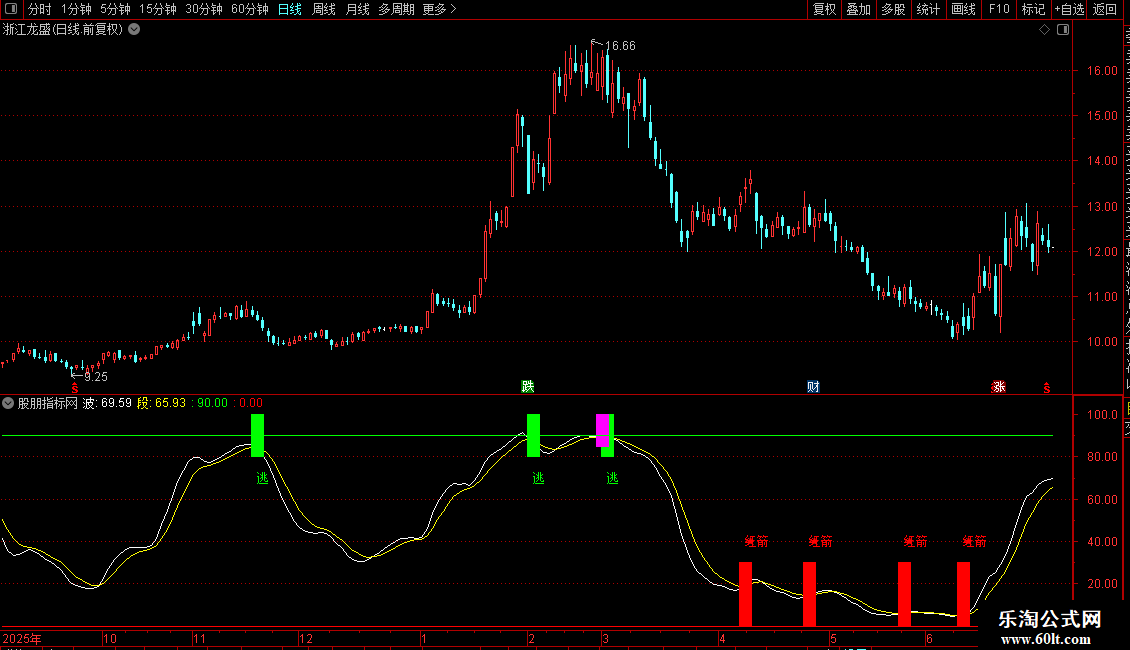The height and width of the screenshot is (650, 1130).
Task: Select the 5分钟 period
Action: tap(115, 9)
